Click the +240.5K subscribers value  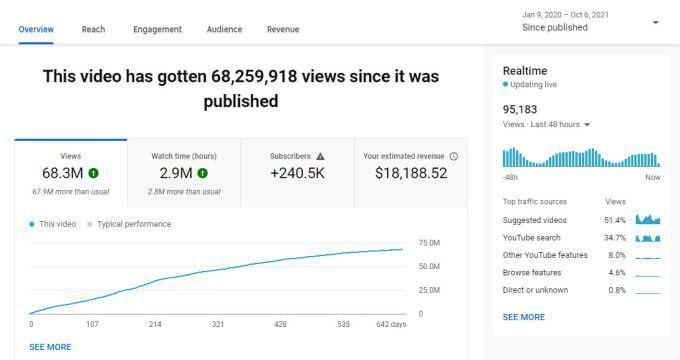coord(298,173)
